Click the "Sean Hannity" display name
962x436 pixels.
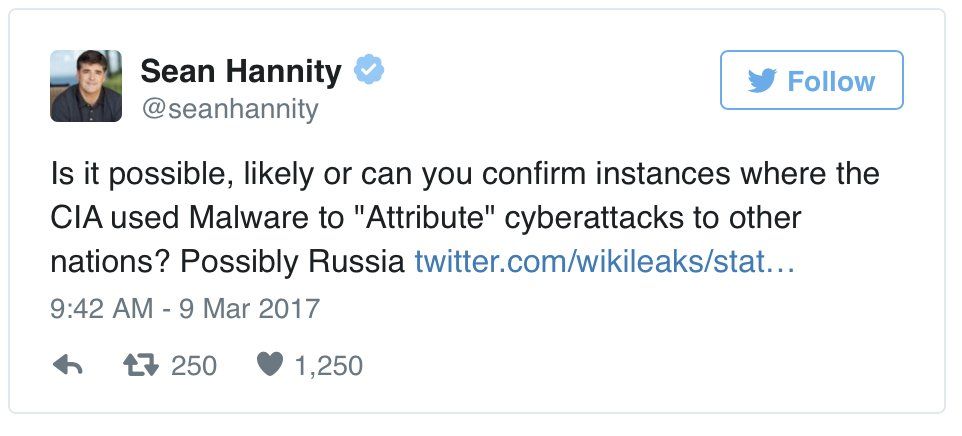tap(241, 71)
